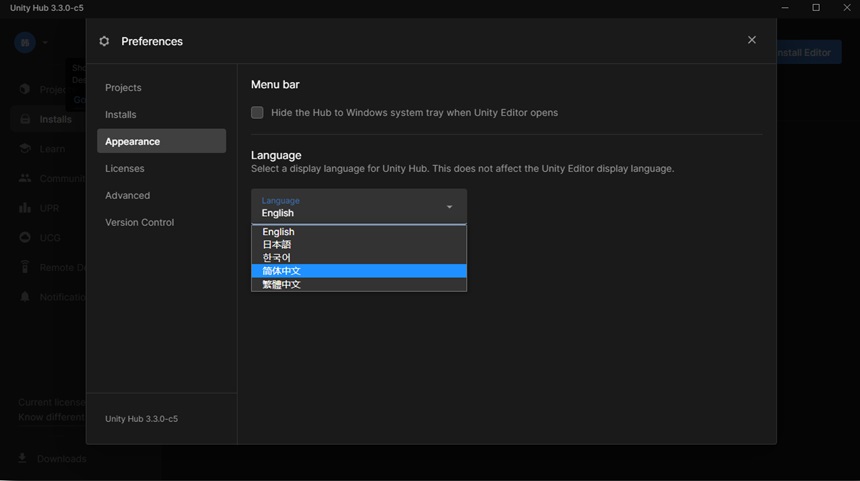Click the Learn icon in Hub sidebar
Image resolution: width=860 pixels, height=481 pixels.
pos(25,149)
